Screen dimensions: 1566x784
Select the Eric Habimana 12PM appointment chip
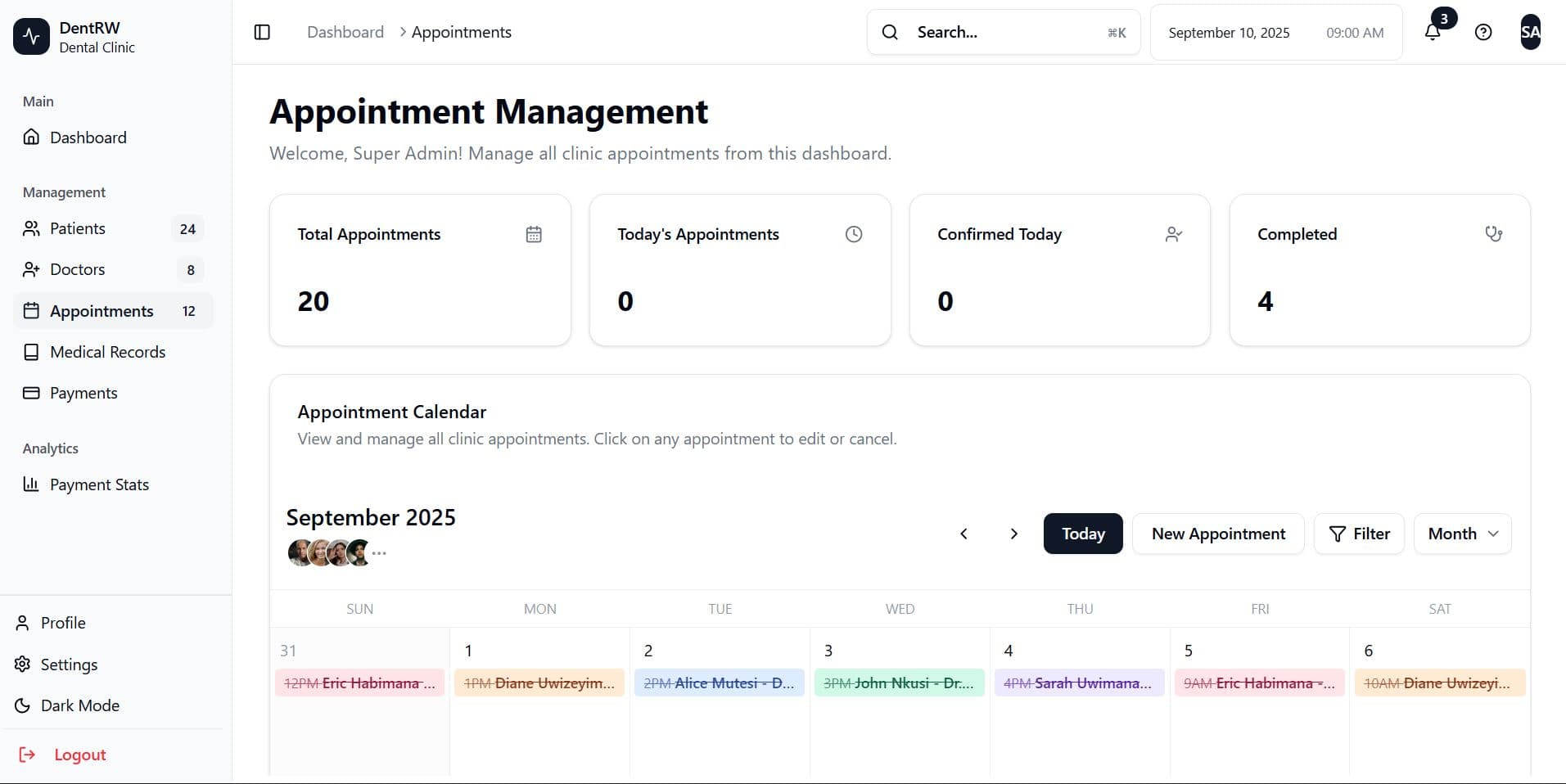359,683
